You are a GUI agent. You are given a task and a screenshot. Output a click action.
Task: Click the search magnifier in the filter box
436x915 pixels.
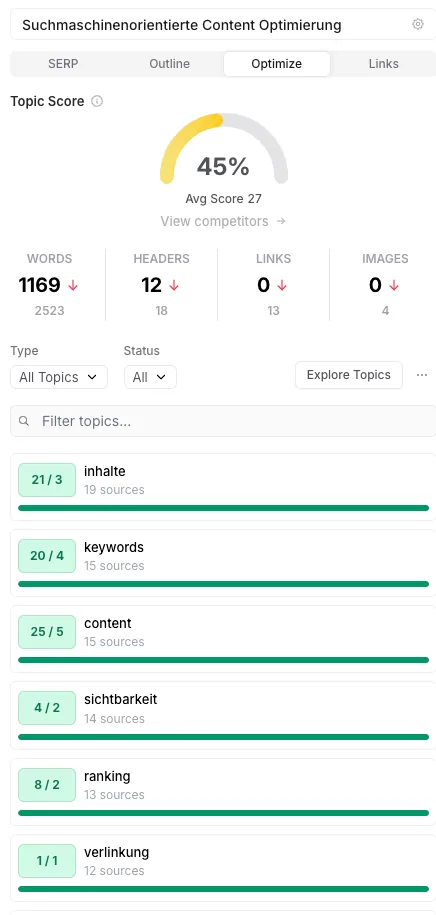click(x=24, y=421)
